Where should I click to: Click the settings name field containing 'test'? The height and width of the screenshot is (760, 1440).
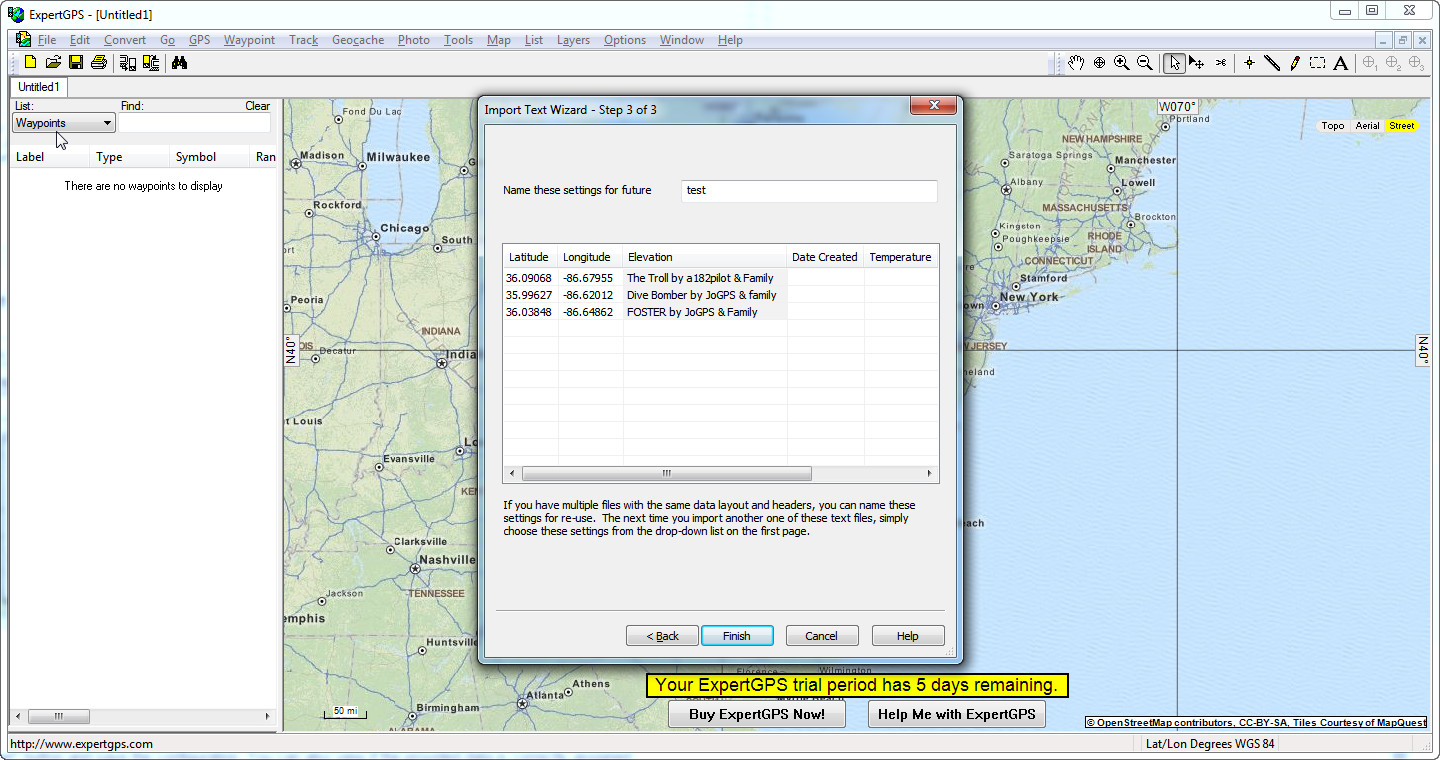(809, 190)
